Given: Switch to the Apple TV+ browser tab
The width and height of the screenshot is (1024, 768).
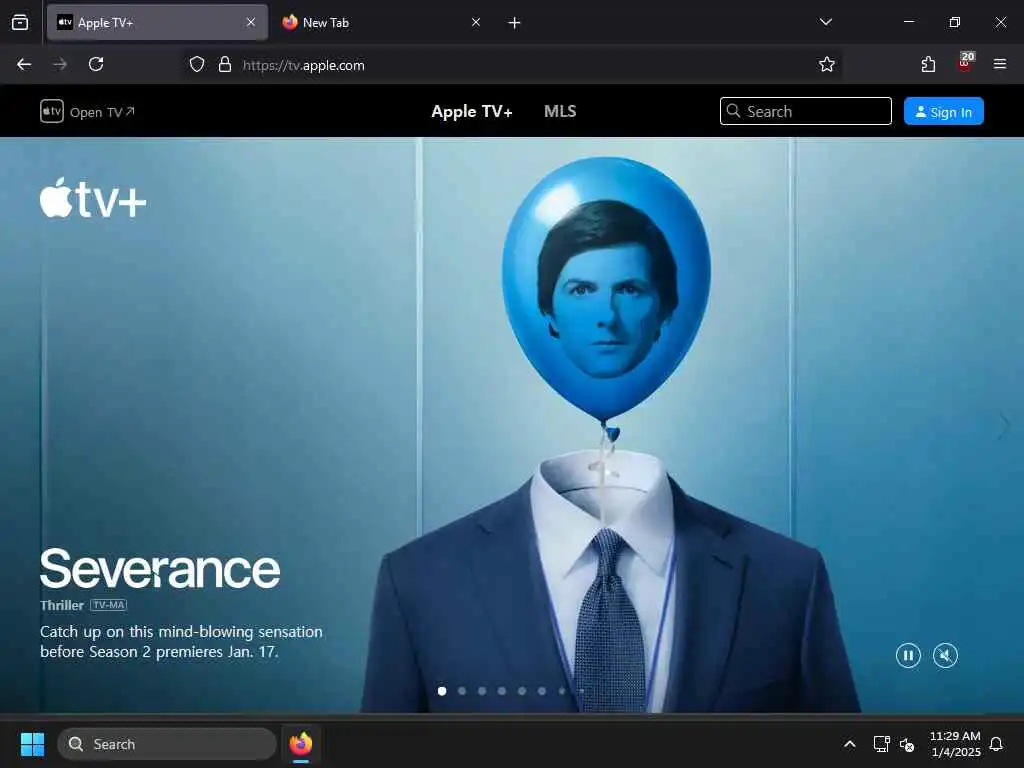Looking at the screenshot, I should (x=157, y=22).
